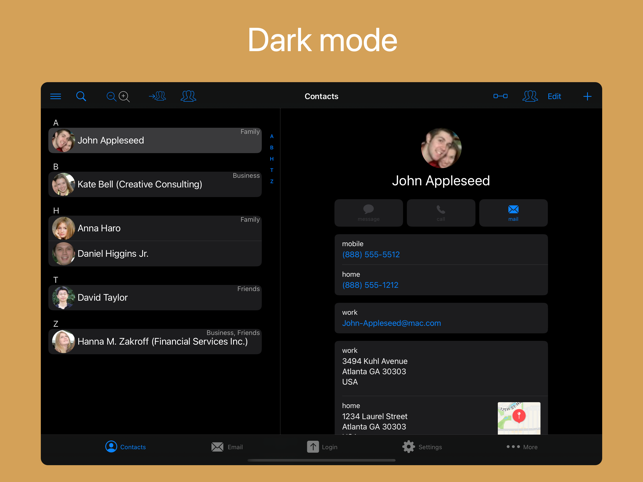Viewport: 643px width, 482px height.
Task: Open the More tab
Action: pyautogui.click(x=522, y=447)
